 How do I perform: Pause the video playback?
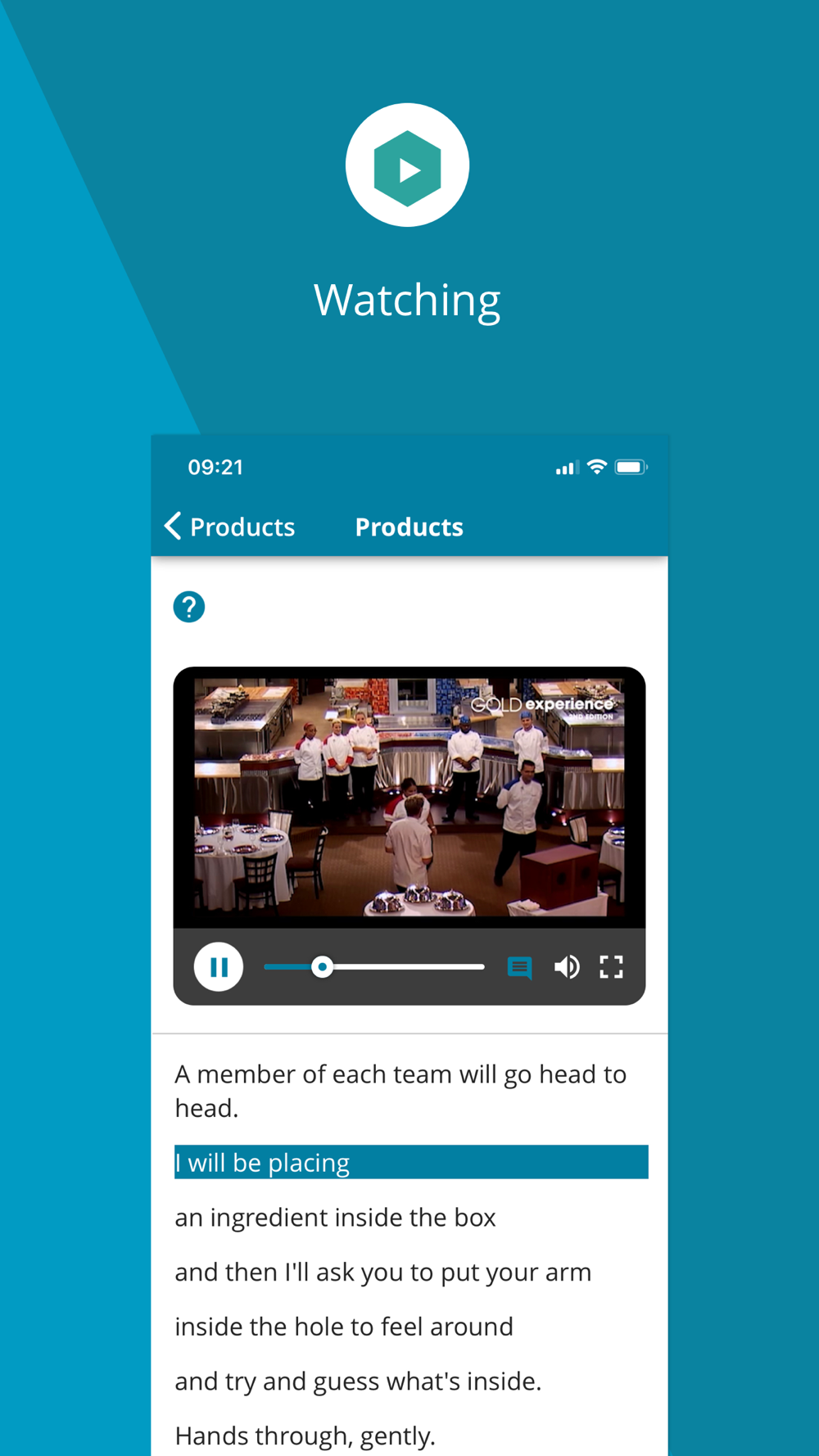219,967
